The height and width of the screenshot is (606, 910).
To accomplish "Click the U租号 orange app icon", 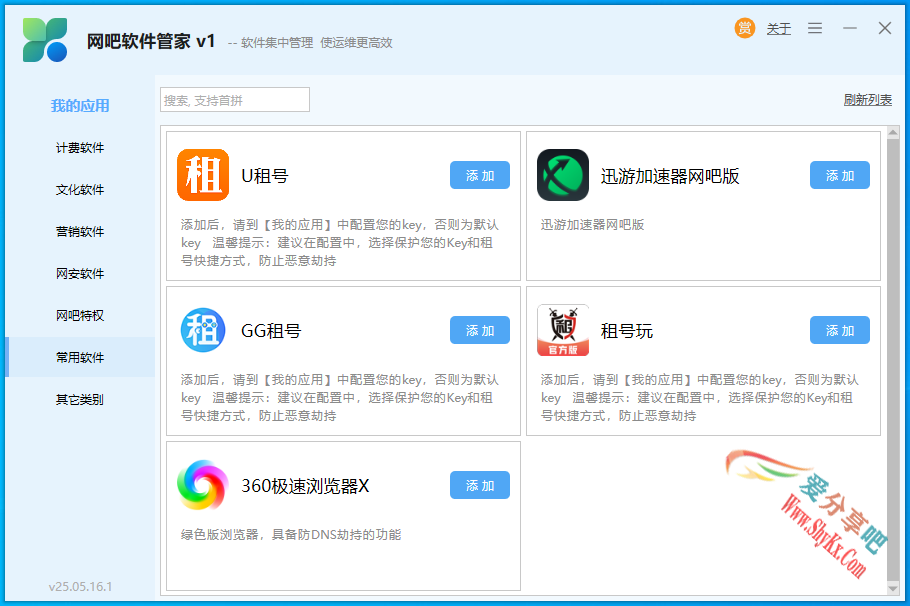I will point(203,175).
